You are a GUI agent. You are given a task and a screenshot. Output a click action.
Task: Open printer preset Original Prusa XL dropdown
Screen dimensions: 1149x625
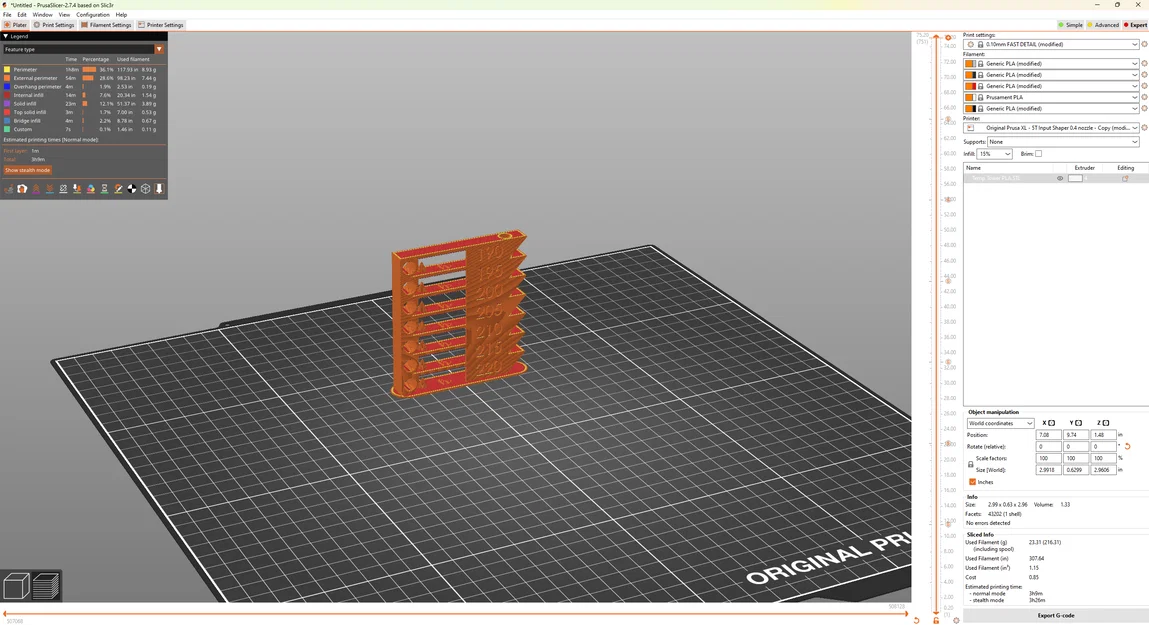click(x=1051, y=127)
